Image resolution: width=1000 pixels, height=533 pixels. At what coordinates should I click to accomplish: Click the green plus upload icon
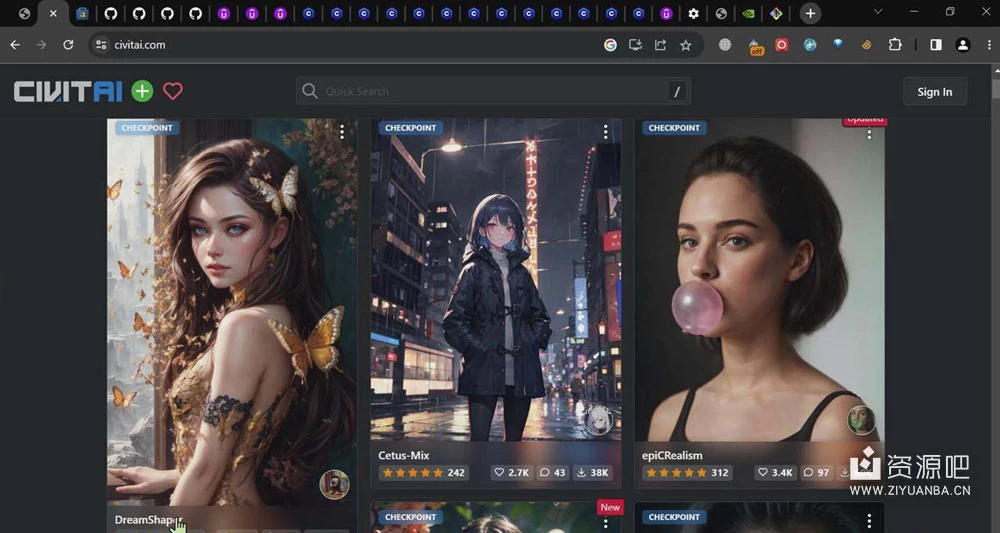pos(142,91)
